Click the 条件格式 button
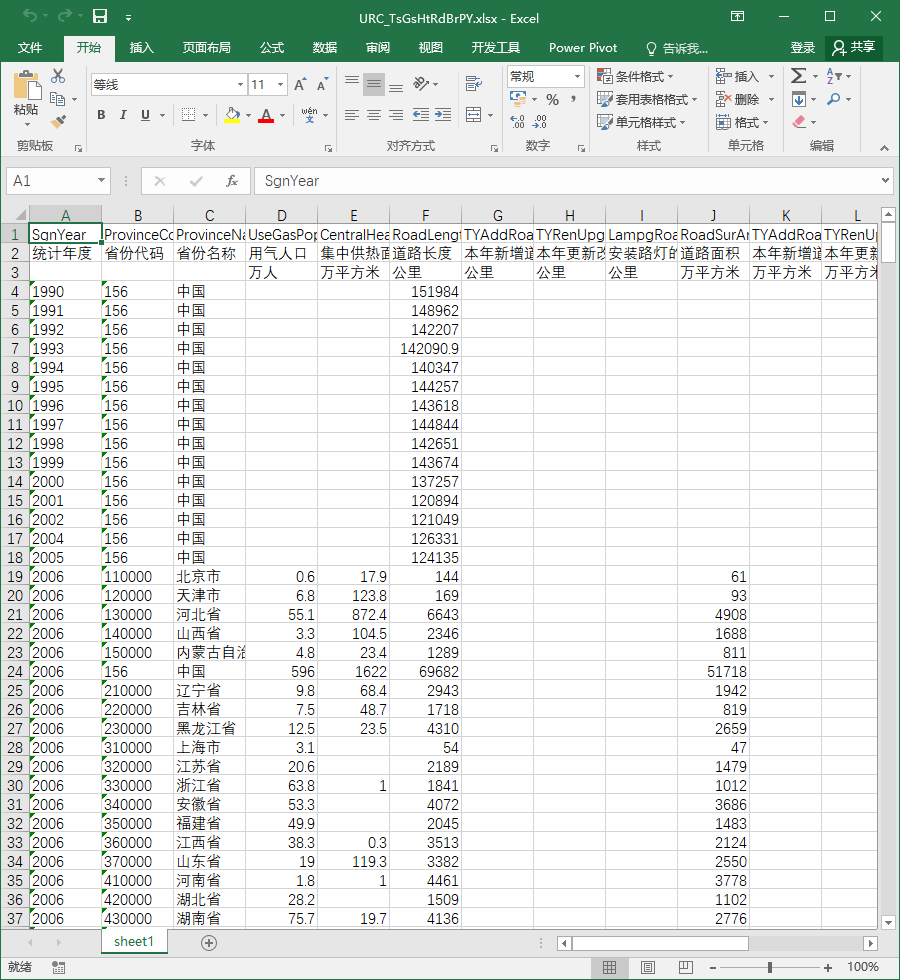900x980 pixels. (635, 76)
